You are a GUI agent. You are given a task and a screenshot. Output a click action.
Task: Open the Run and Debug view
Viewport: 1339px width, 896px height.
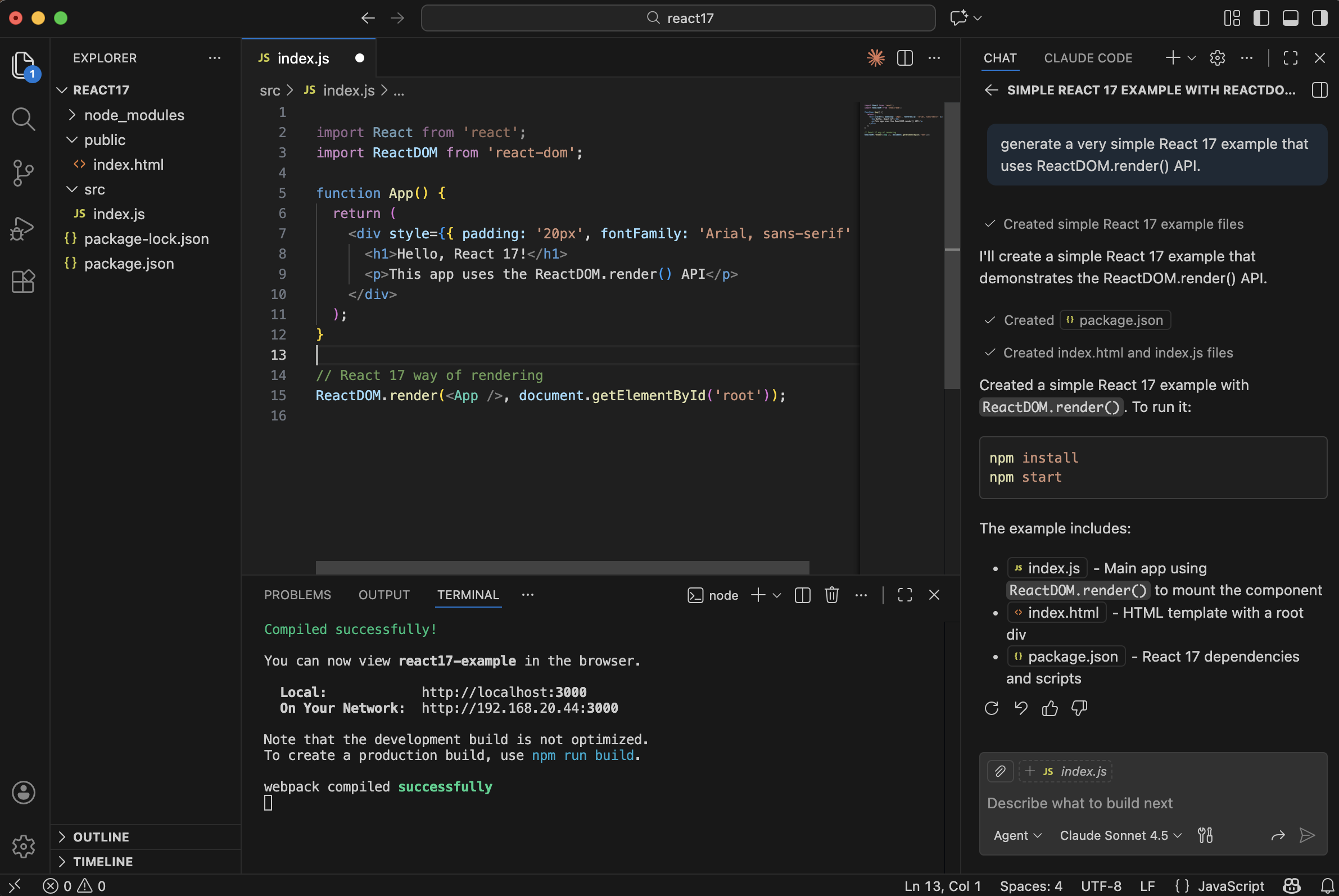23,228
